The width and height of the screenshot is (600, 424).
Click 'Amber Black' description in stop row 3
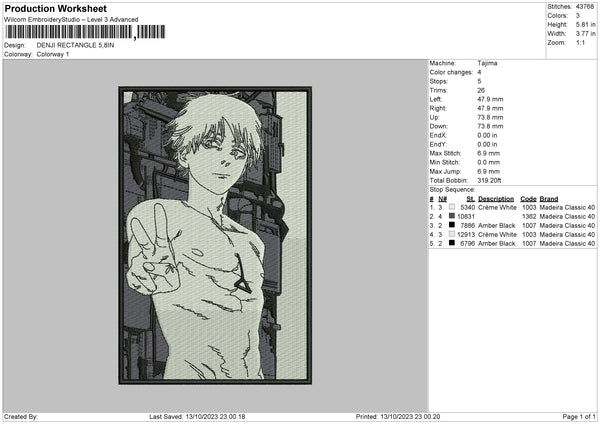[496, 225]
